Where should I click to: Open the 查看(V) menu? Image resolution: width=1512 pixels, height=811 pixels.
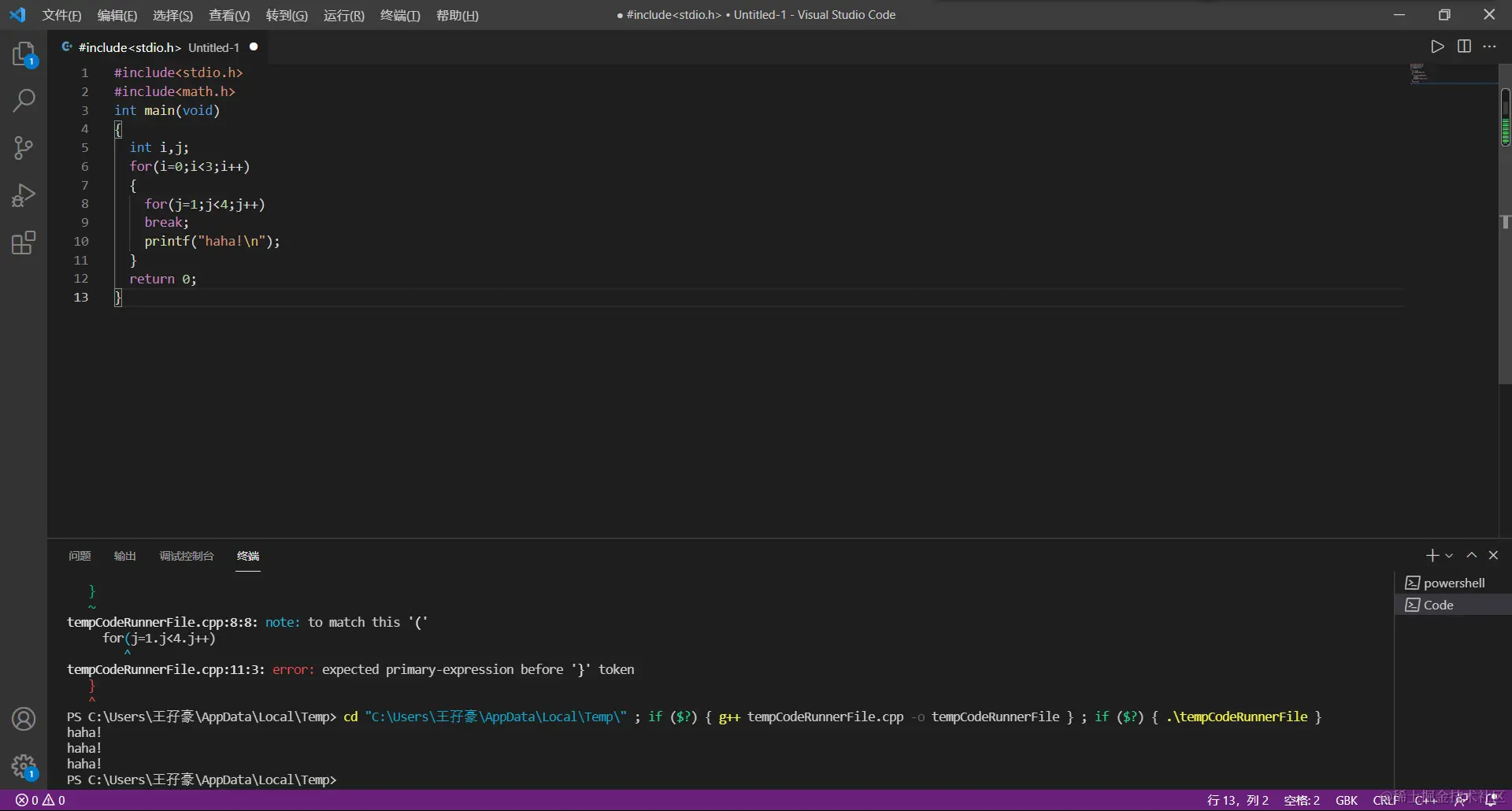click(x=229, y=15)
